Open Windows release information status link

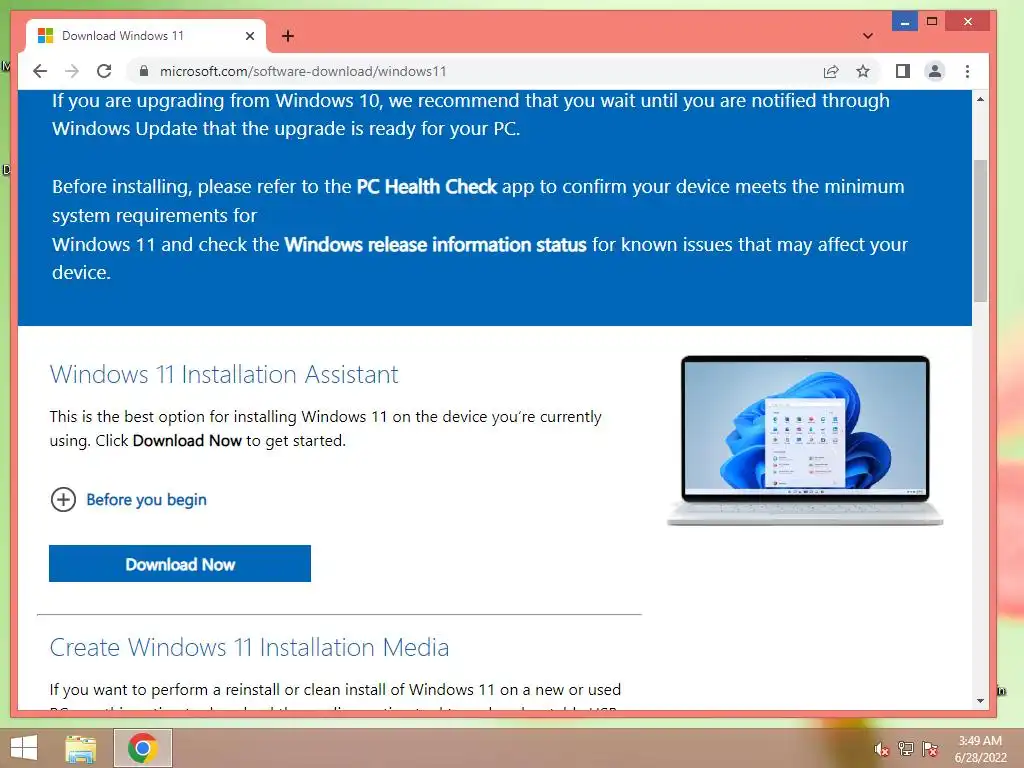click(436, 245)
